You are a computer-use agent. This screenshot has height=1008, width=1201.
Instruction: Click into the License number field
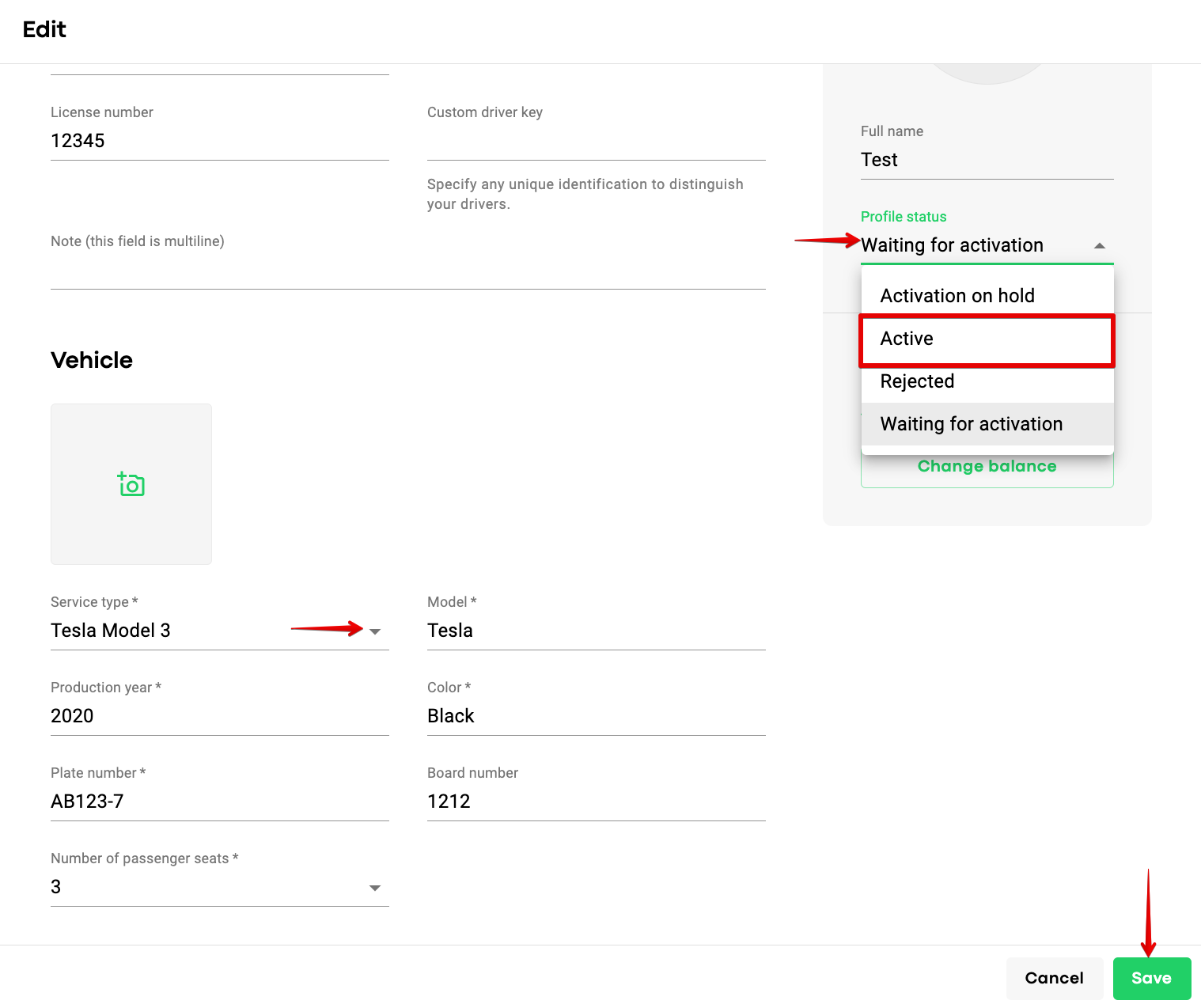click(219, 142)
